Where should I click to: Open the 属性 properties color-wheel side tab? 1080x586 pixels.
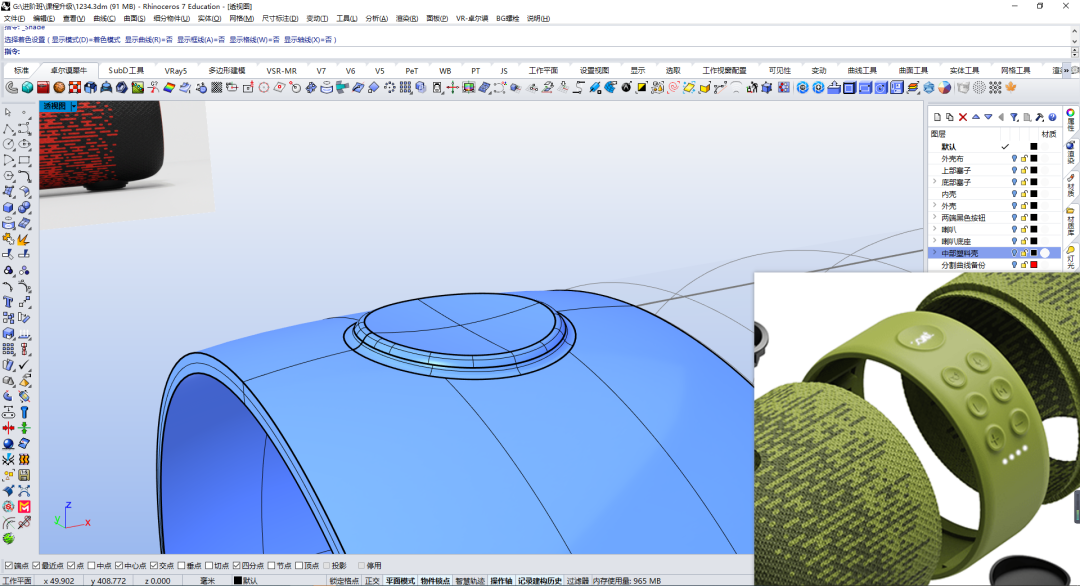(x=1071, y=119)
